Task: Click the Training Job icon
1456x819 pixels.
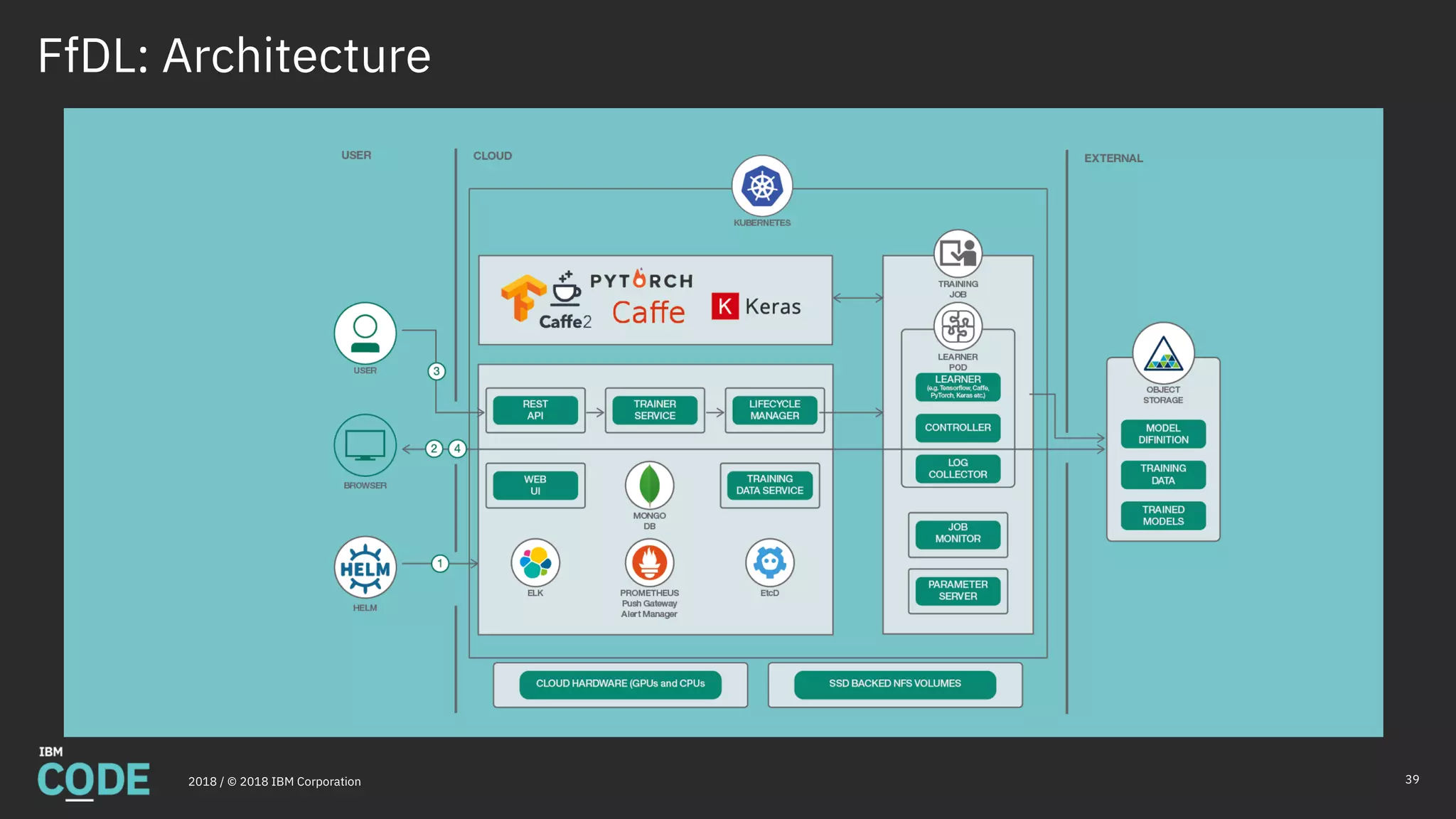Action: pos(958,253)
